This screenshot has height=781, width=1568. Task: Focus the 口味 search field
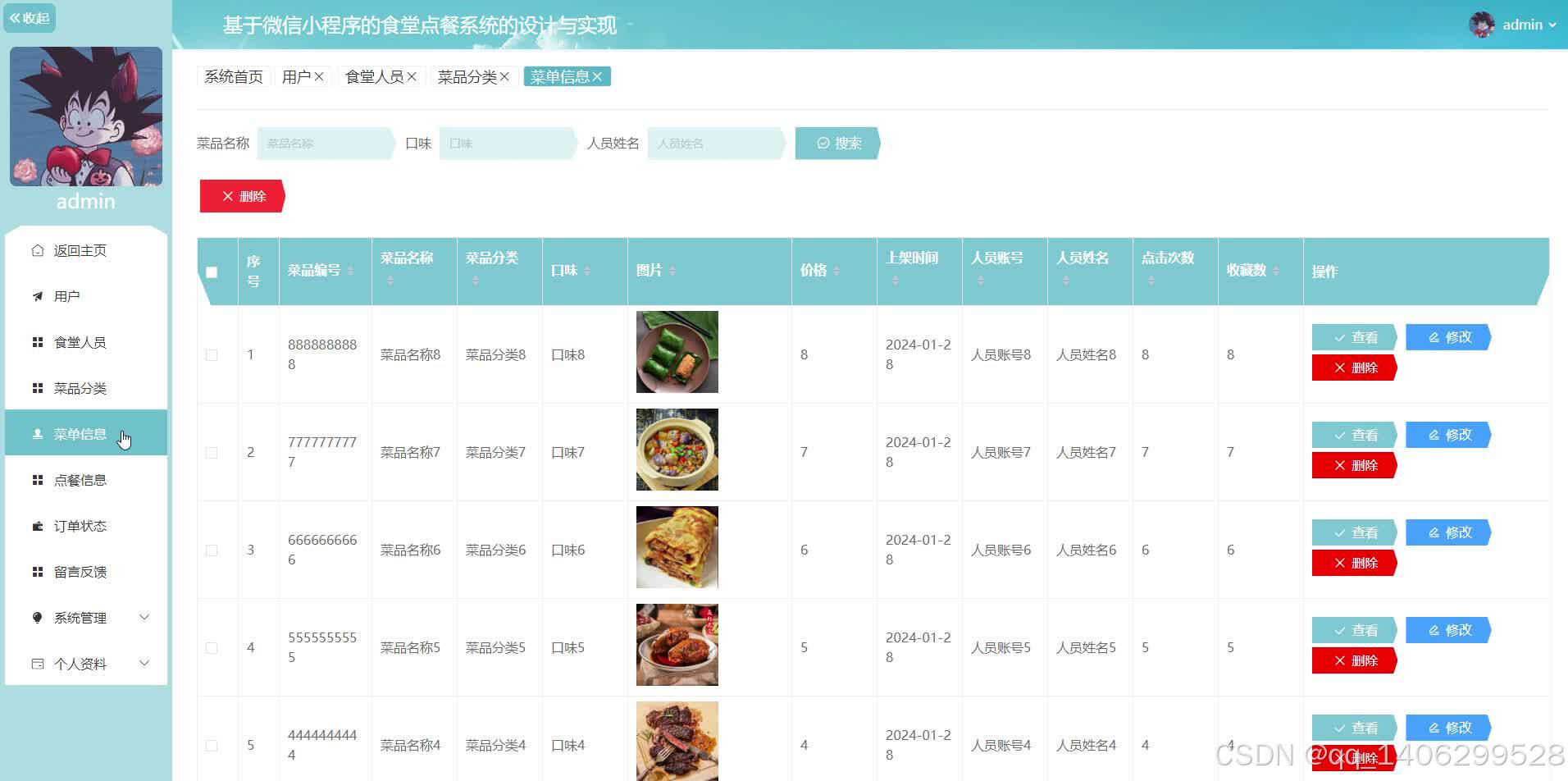click(508, 144)
